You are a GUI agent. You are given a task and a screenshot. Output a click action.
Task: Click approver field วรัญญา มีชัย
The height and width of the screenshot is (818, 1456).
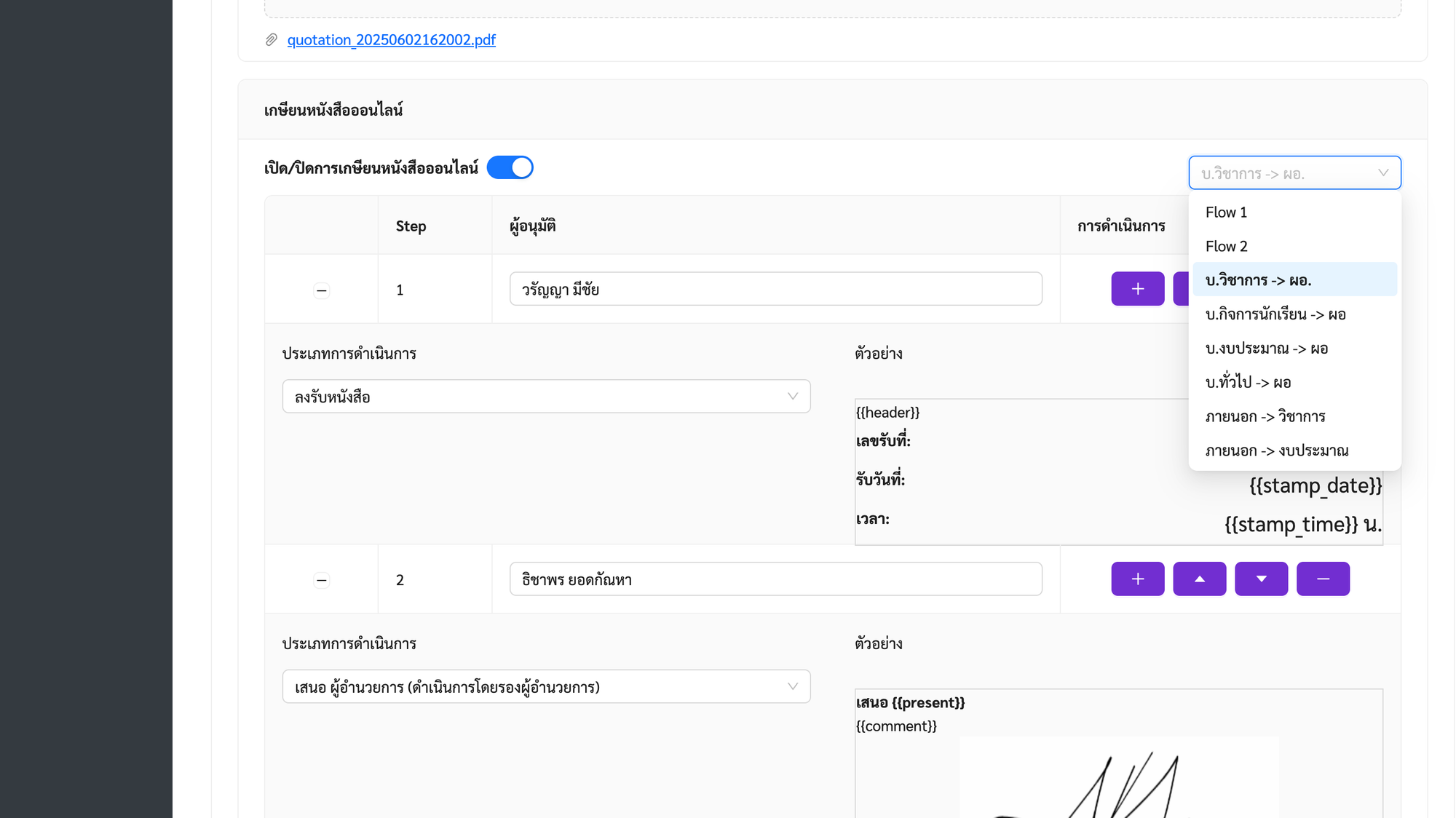coord(775,289)
